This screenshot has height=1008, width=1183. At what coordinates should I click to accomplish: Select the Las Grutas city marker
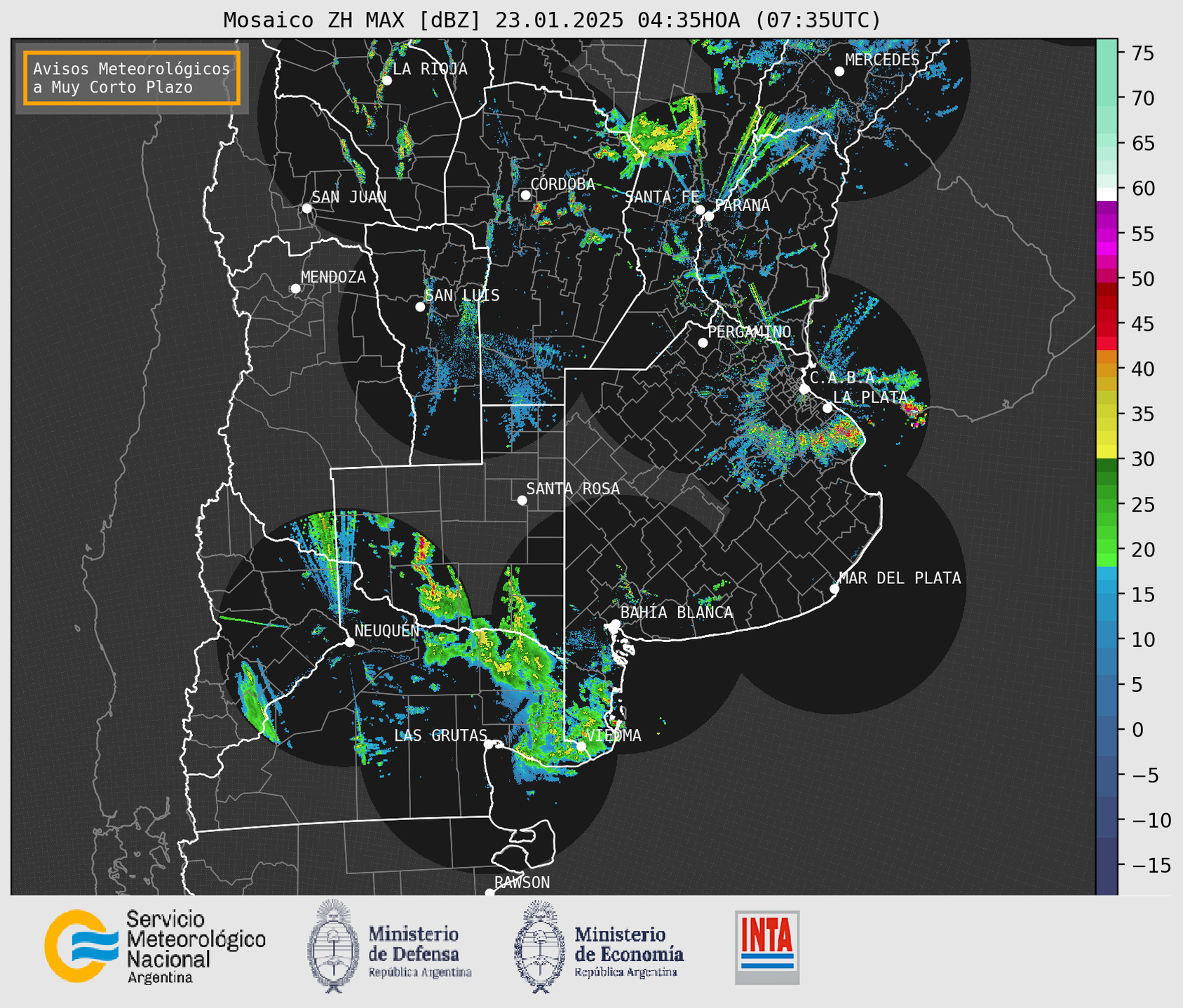click(x=489, y=744)
